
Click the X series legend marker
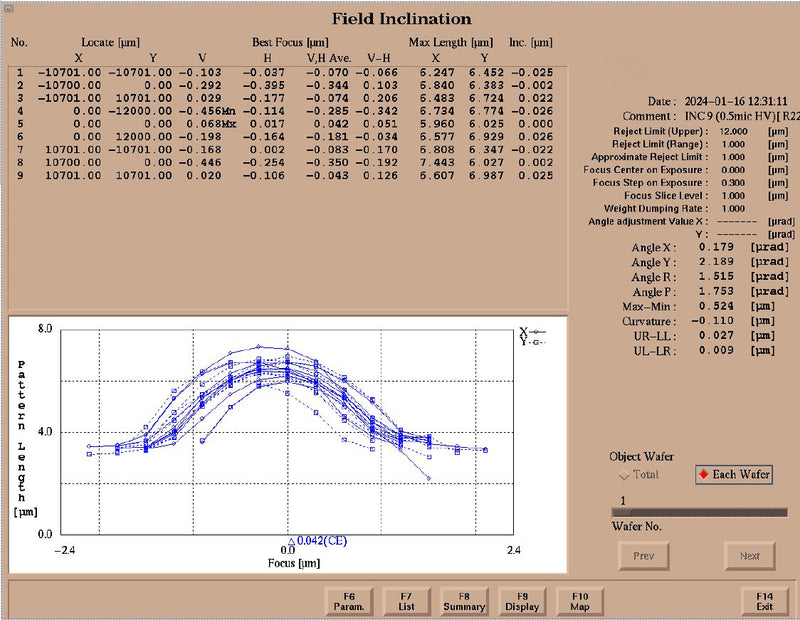click(x=536, y=331)
